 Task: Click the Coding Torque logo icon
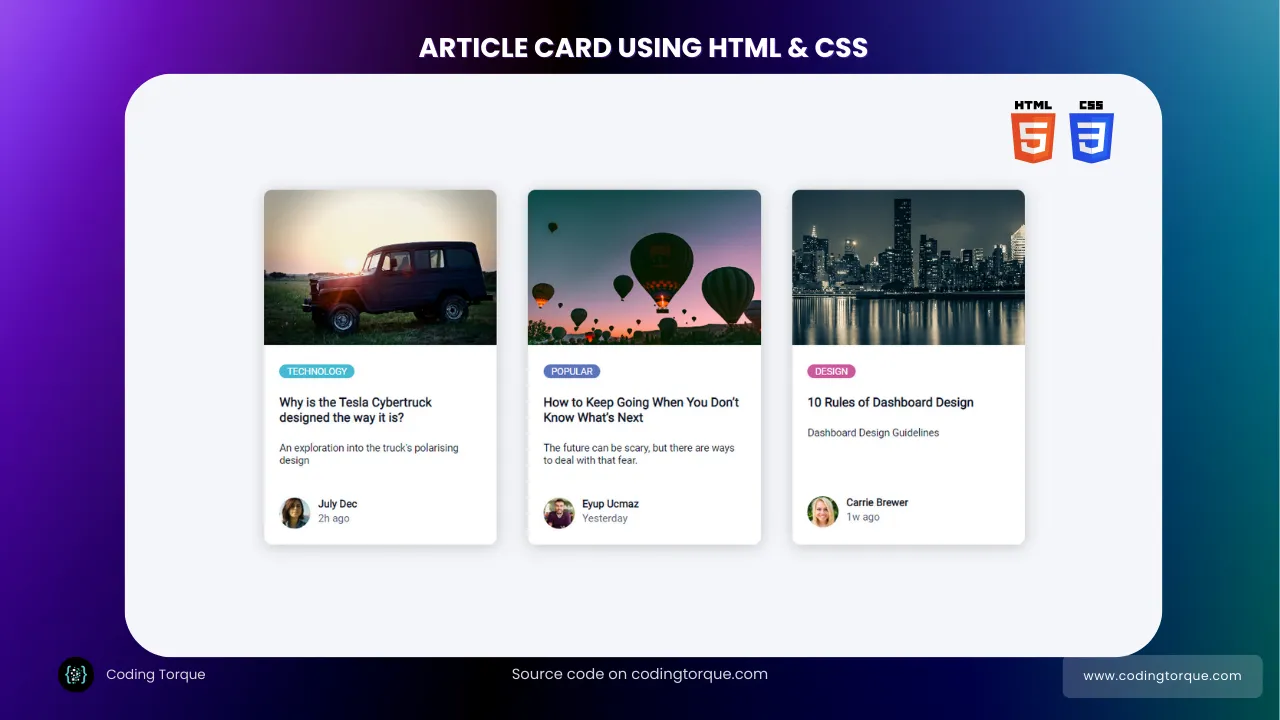pyautogui.click(x=76, y=675)
